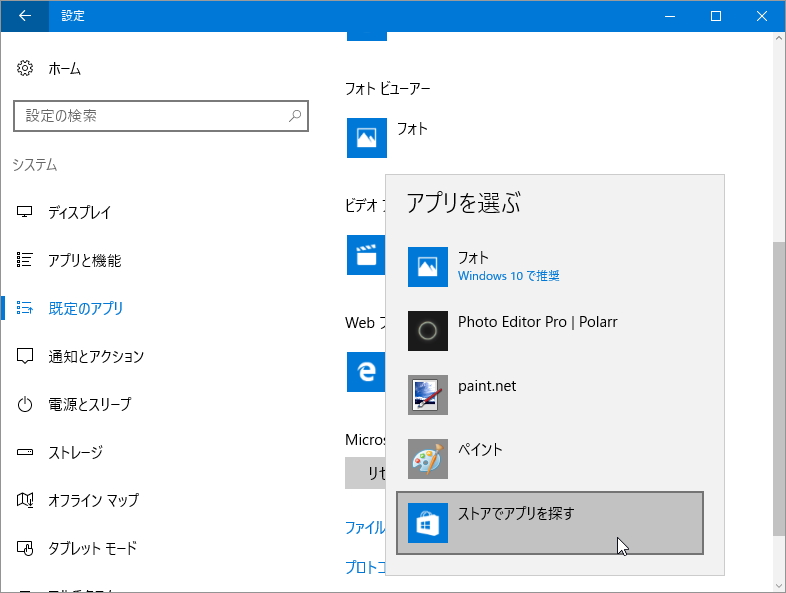Click the Notifications and actions icon
786x593 pixels.
click(25, 356)
